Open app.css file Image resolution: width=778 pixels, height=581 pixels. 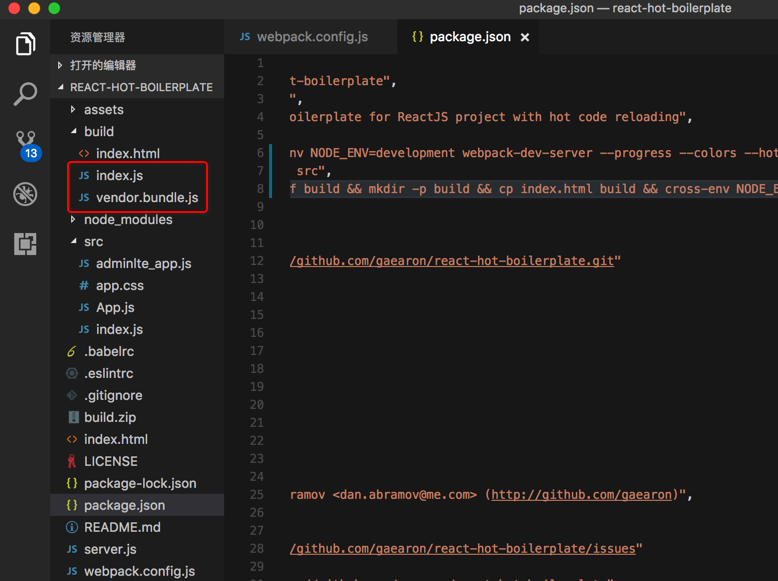point(137,285)
